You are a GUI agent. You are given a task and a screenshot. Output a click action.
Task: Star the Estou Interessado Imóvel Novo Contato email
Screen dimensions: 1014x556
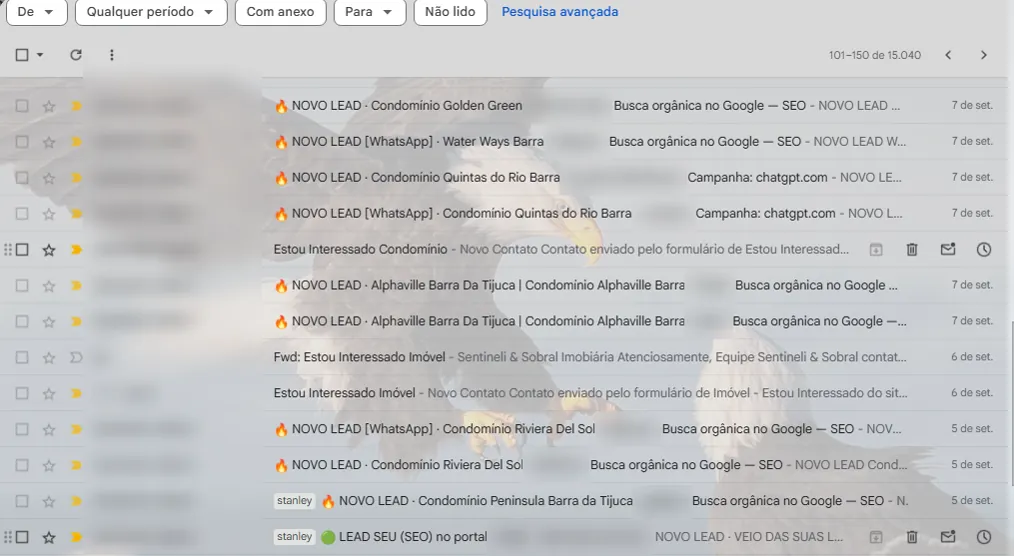coord(49,393)
